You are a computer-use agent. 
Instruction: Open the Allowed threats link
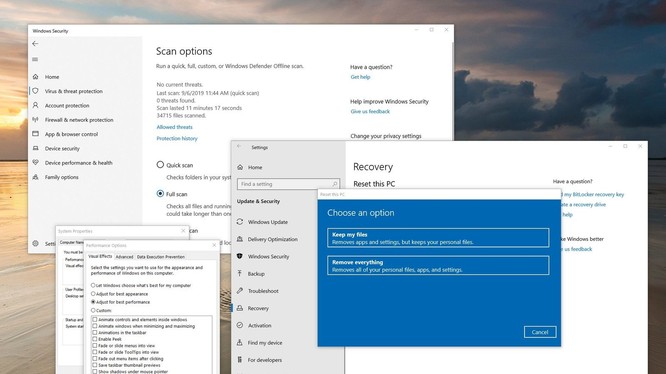(x=175, y=127)
